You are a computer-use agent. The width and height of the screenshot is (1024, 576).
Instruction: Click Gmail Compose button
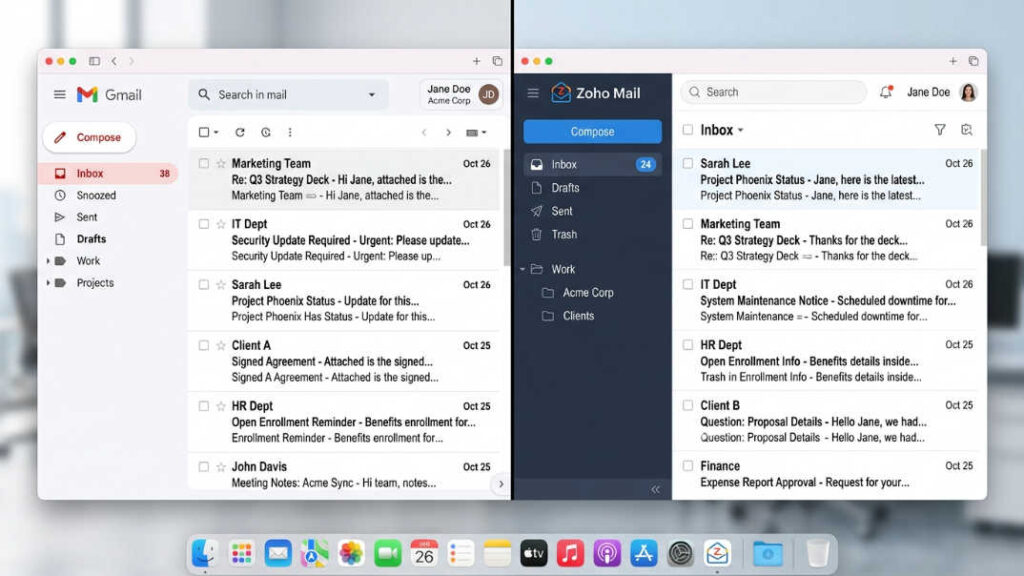pos(89,138)
